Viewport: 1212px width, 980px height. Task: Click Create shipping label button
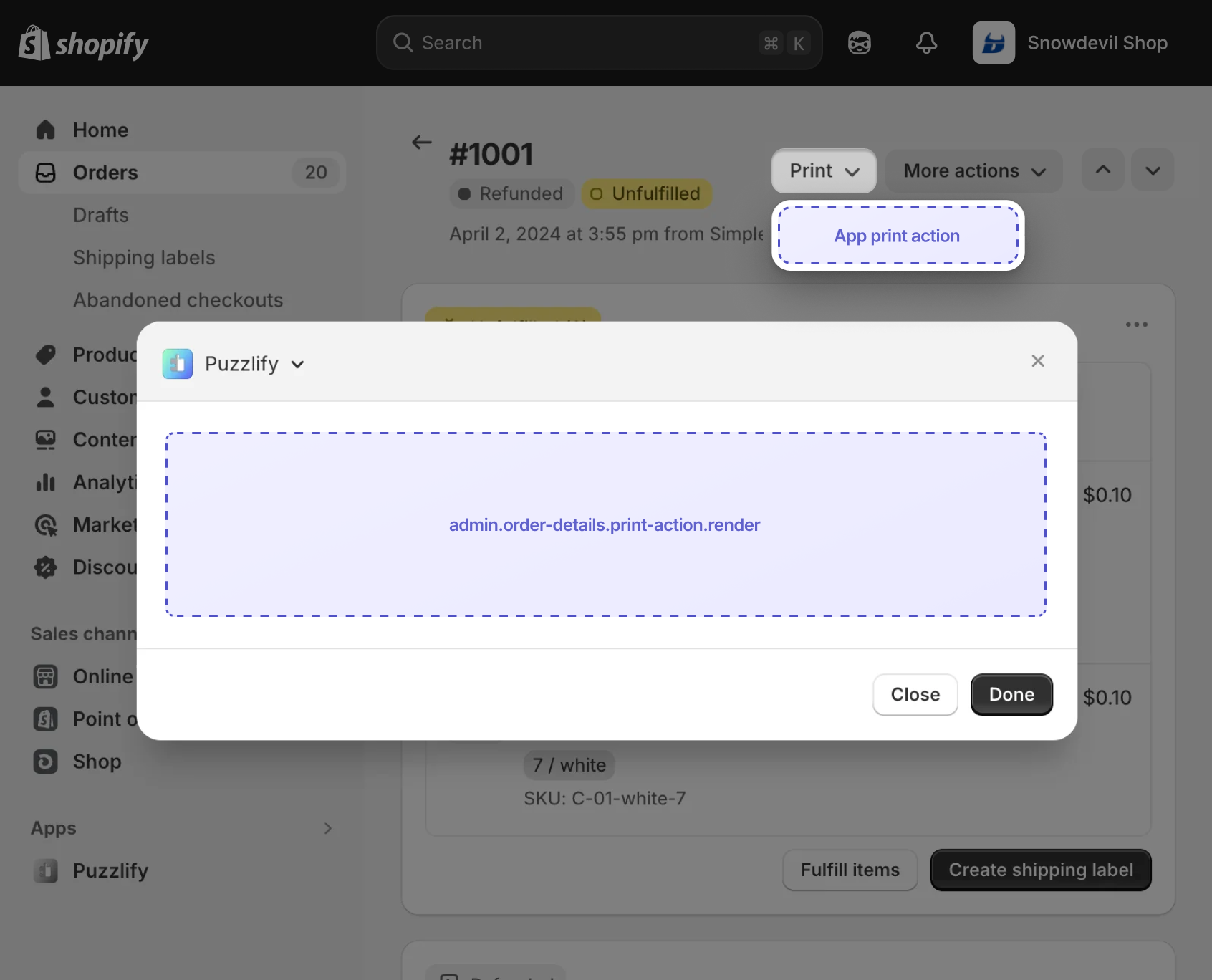click(x=1041, y=870)
